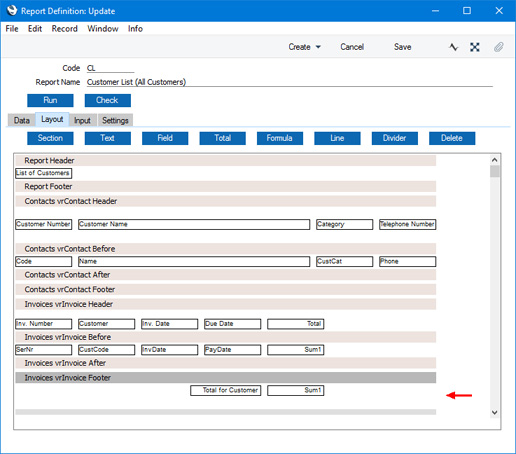Select the Invoices vrInvoice Footer section
The image size is (516, 454).
(226, 378)
